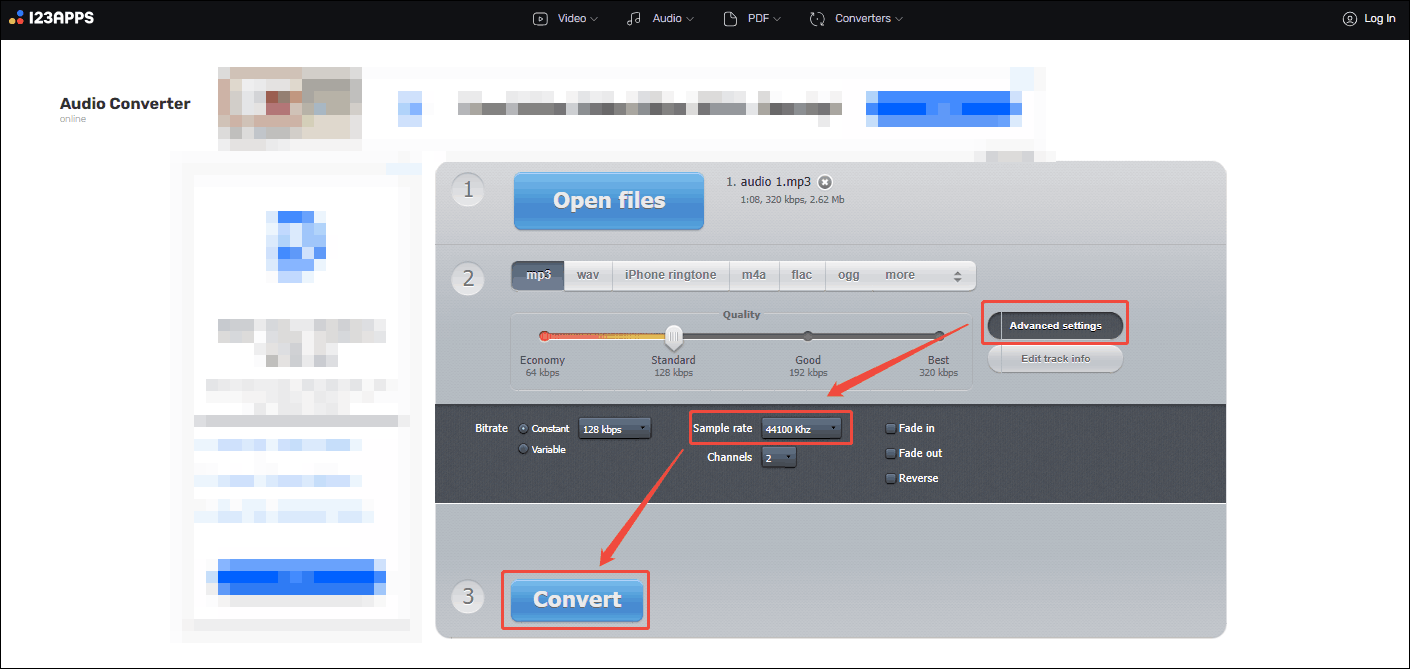The width and height of the screenshot is (1410, 669).
Task: Click the 123APPS logo
Action: [x=51, y=18]
